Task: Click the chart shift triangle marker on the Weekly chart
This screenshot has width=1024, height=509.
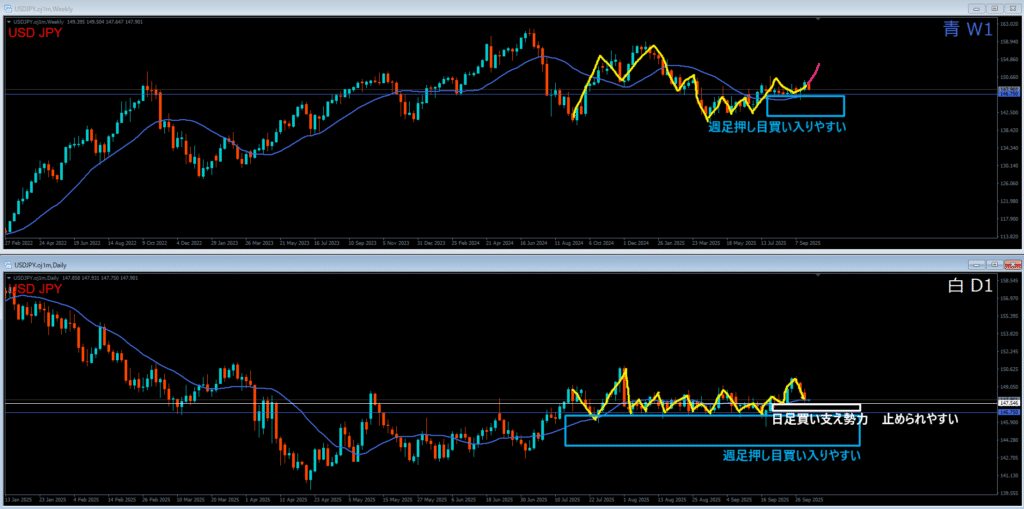Action: tap(819, 20)
